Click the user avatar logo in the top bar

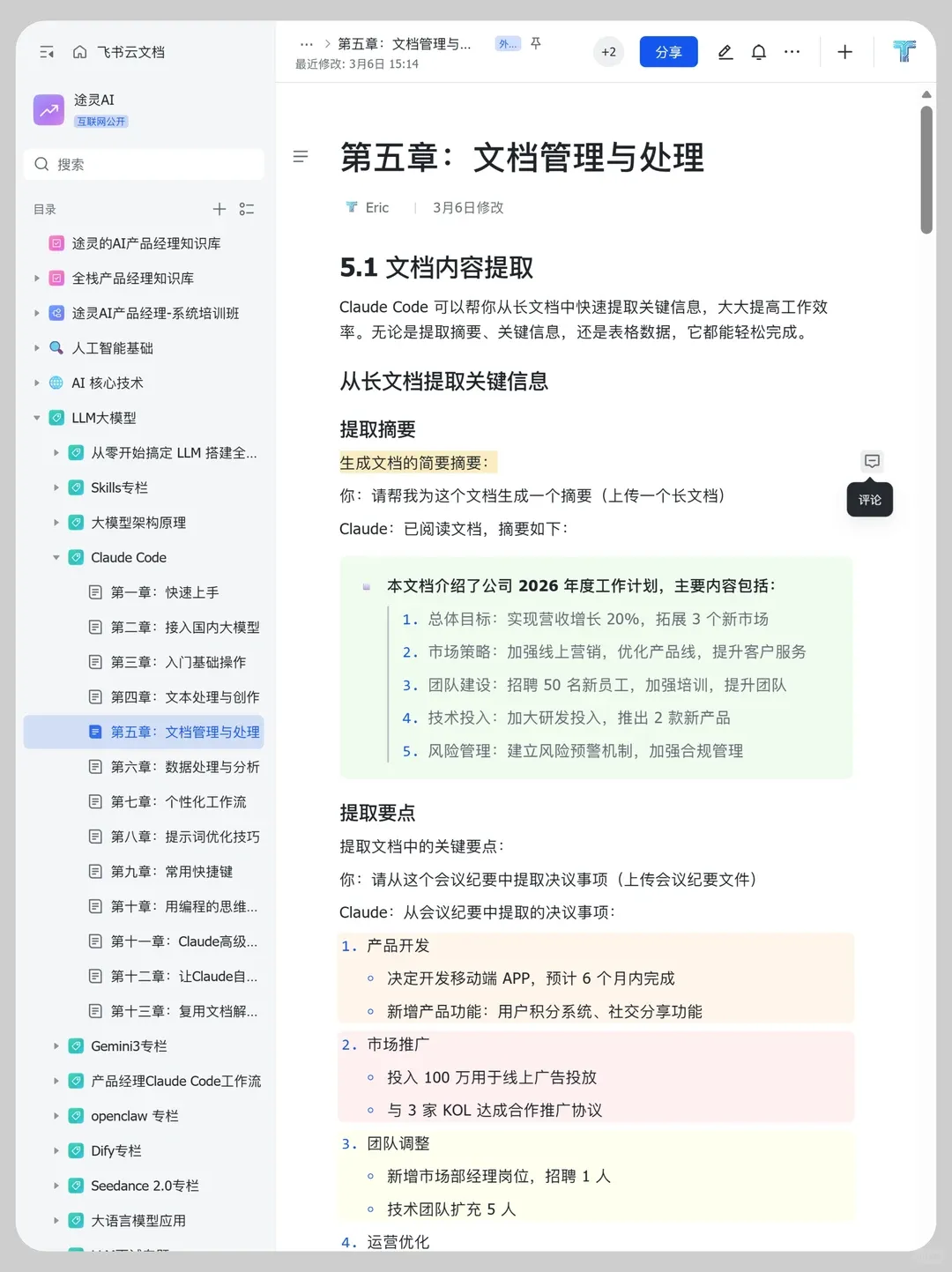[904, 51]
